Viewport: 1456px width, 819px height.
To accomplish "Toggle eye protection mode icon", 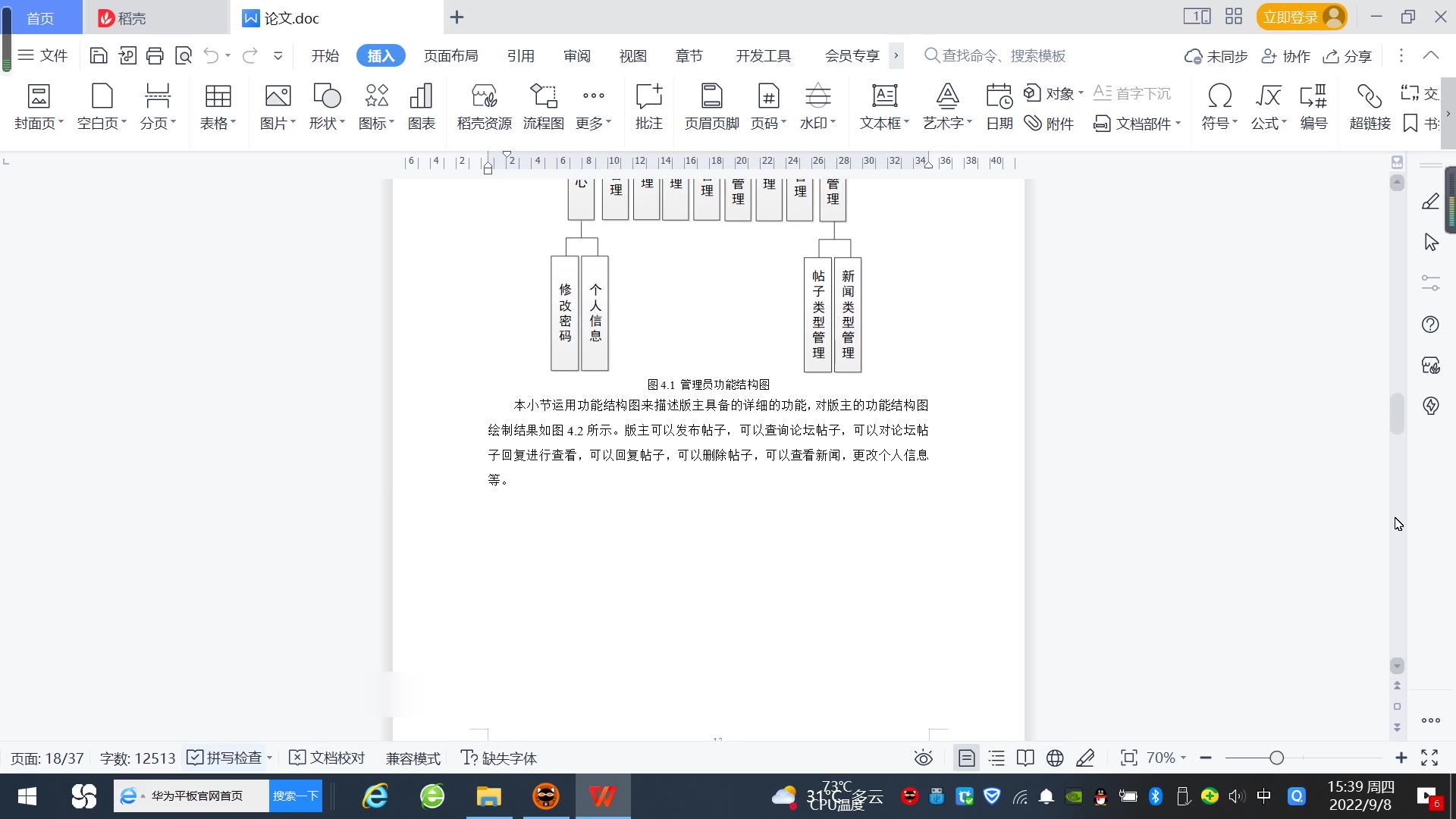I will (923, 758).
